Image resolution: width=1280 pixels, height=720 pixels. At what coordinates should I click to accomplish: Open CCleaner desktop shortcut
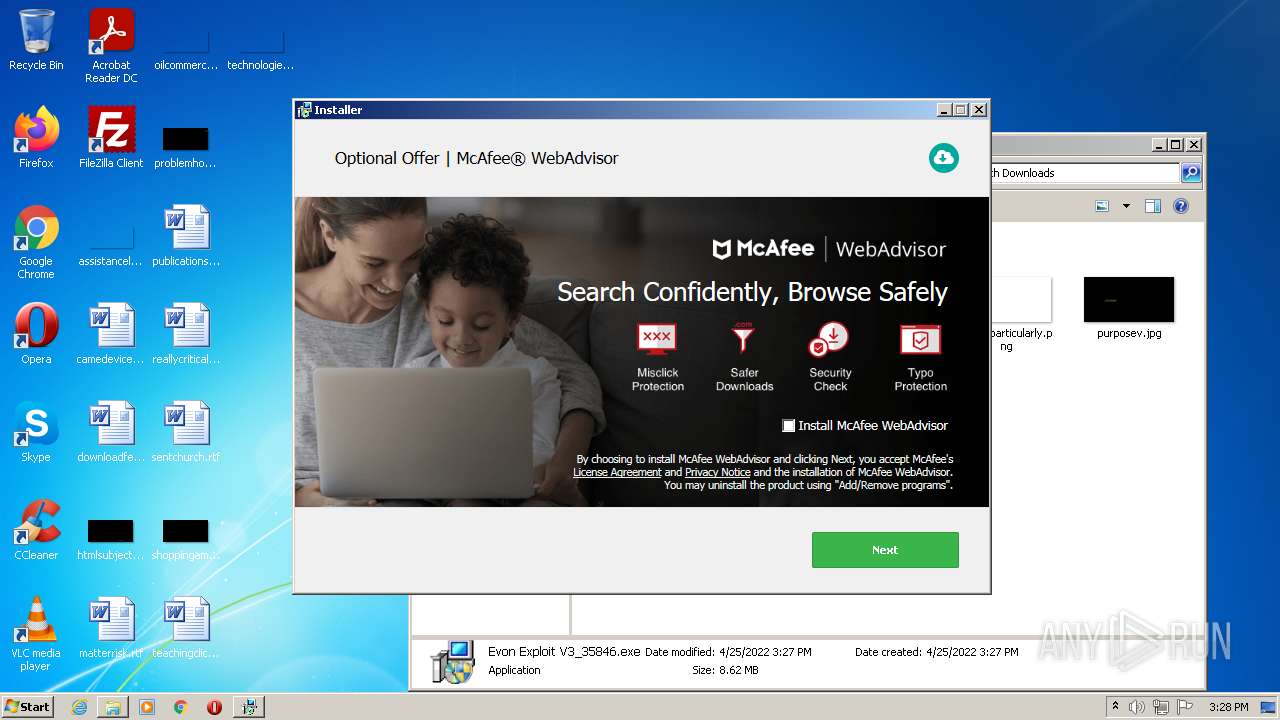point(36,529)
